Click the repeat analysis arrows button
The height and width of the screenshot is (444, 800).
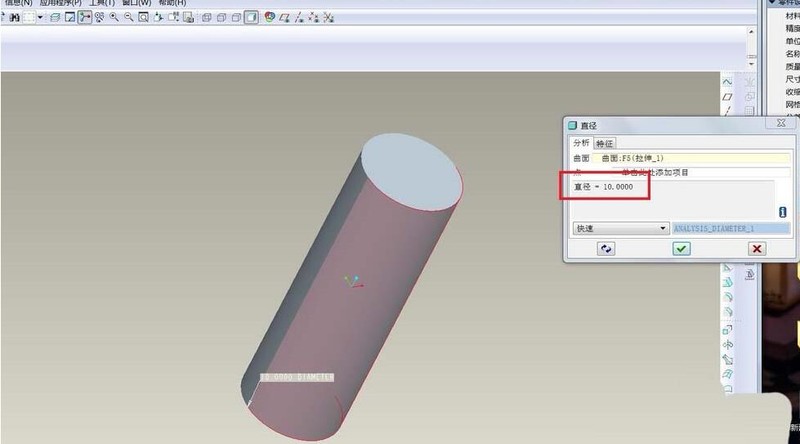point(606,249)
